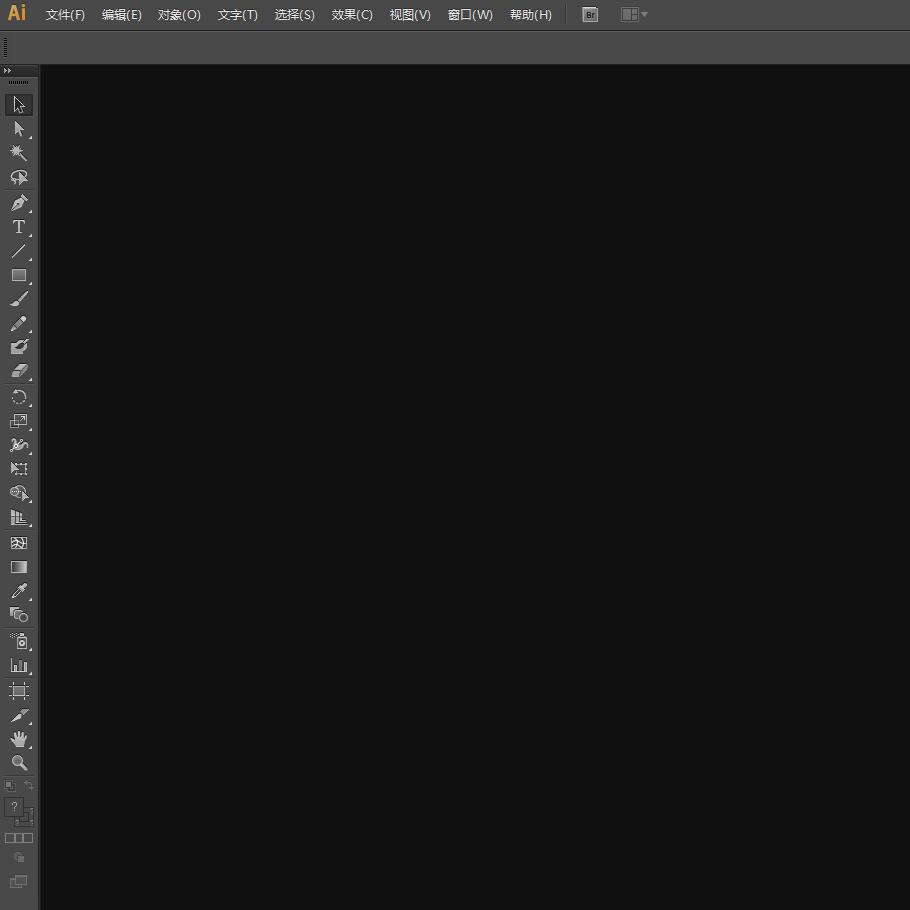Expand the tools panel with double arrows
The width and height of the screenshot is (910, 910).
[x=8, y=71]
